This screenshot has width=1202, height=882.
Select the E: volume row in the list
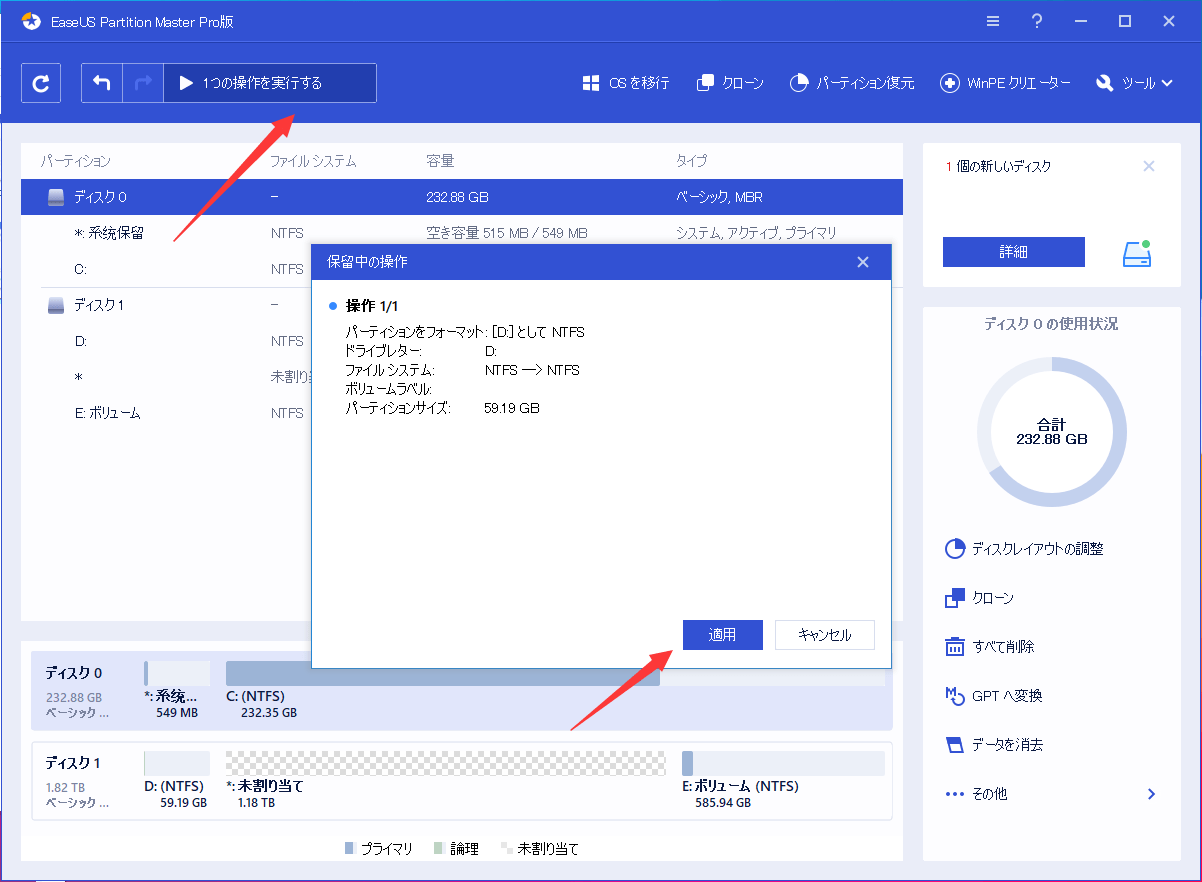166,413
